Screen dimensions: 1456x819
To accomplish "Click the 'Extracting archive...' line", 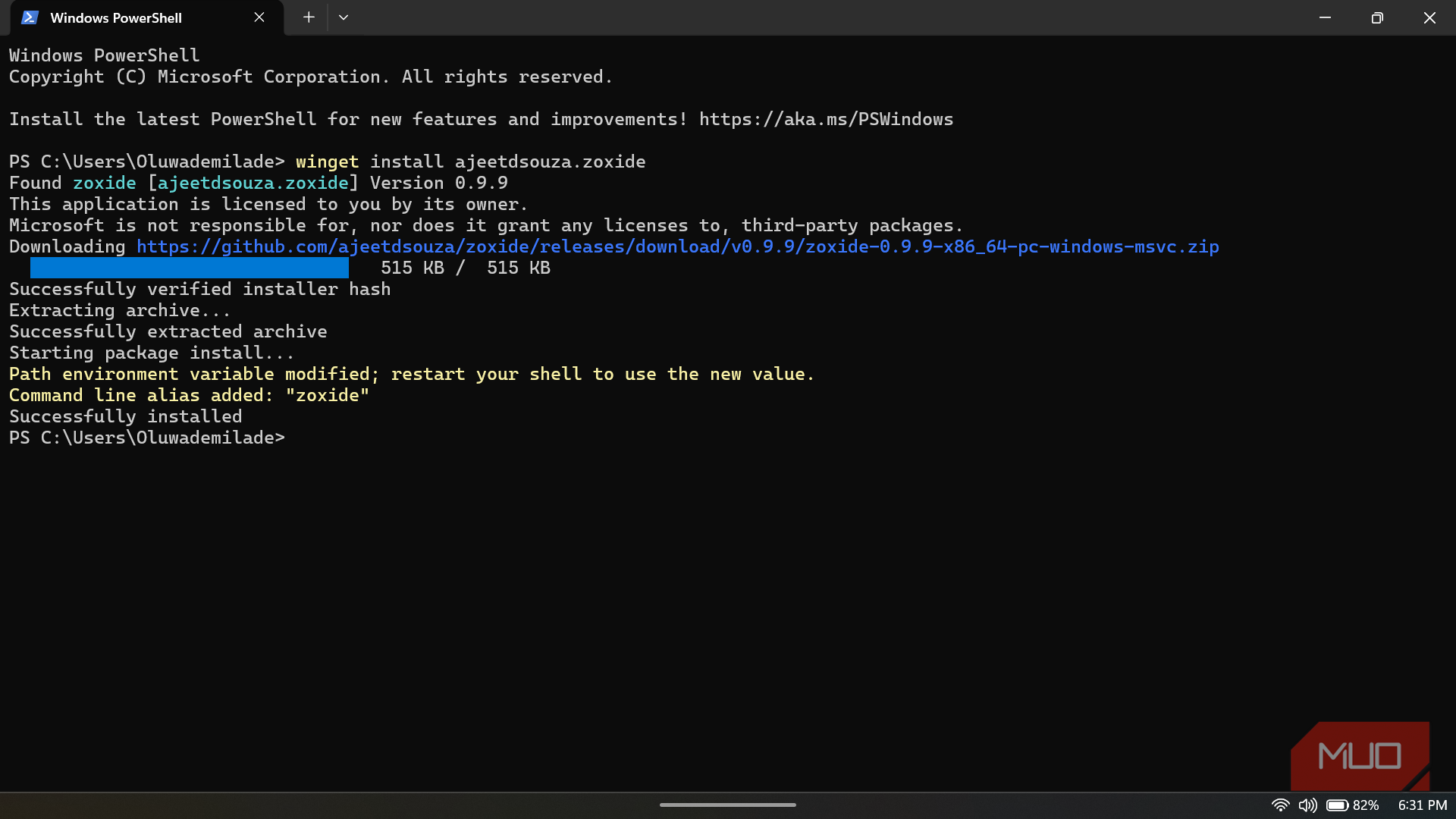I will (120, 310).
